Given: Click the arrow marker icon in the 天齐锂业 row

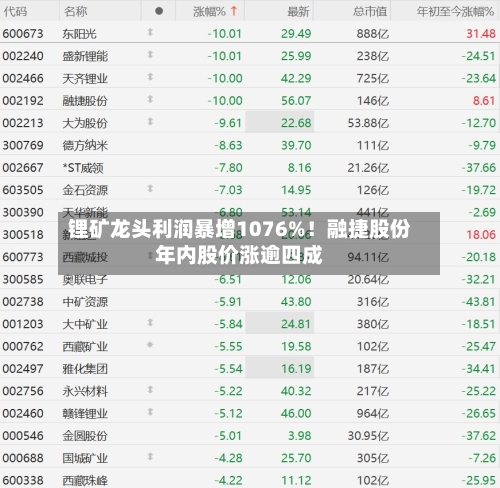Looking at the screenshot, I should pyautogui.click(x=150, y=77).
